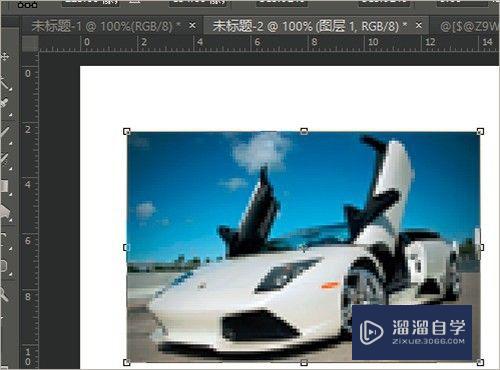500x370 pixels.
Task: Select the Move tool in the toolbar
Action: coord(5,57)
